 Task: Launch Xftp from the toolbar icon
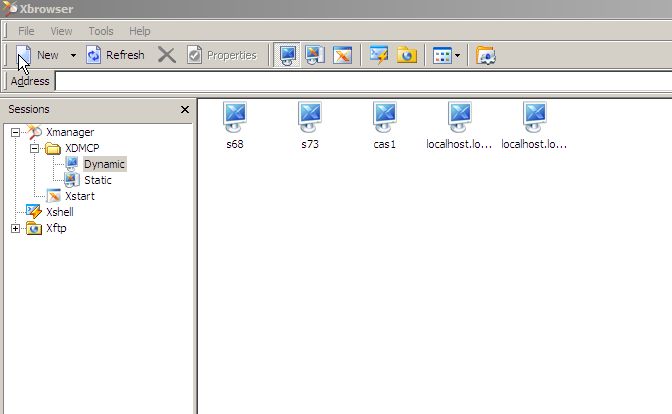click(x=407, y=55)
